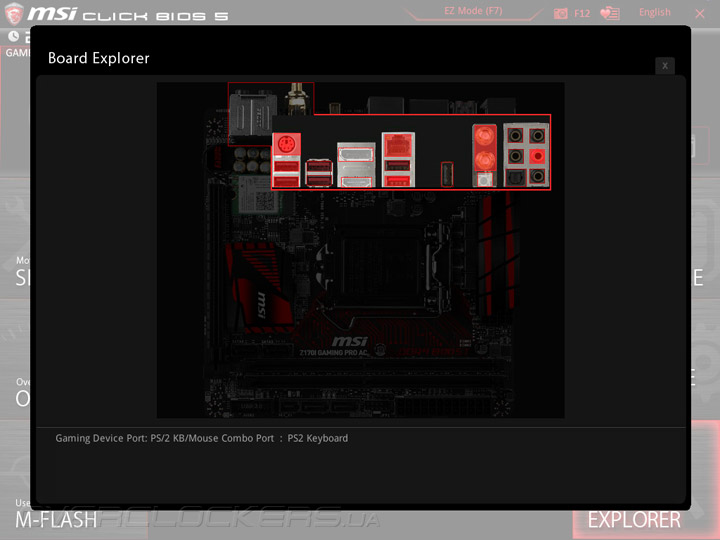Viewport: 720px width, 540px height.
Task: Click the upper USB port below PS/2 port
Action: tap(287, 166)
